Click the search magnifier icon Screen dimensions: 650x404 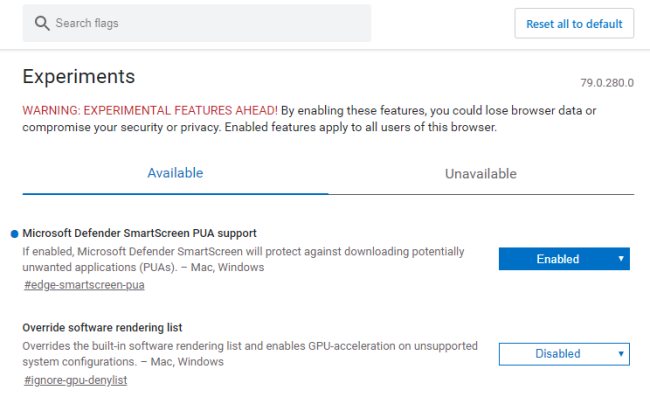[42, 23]
